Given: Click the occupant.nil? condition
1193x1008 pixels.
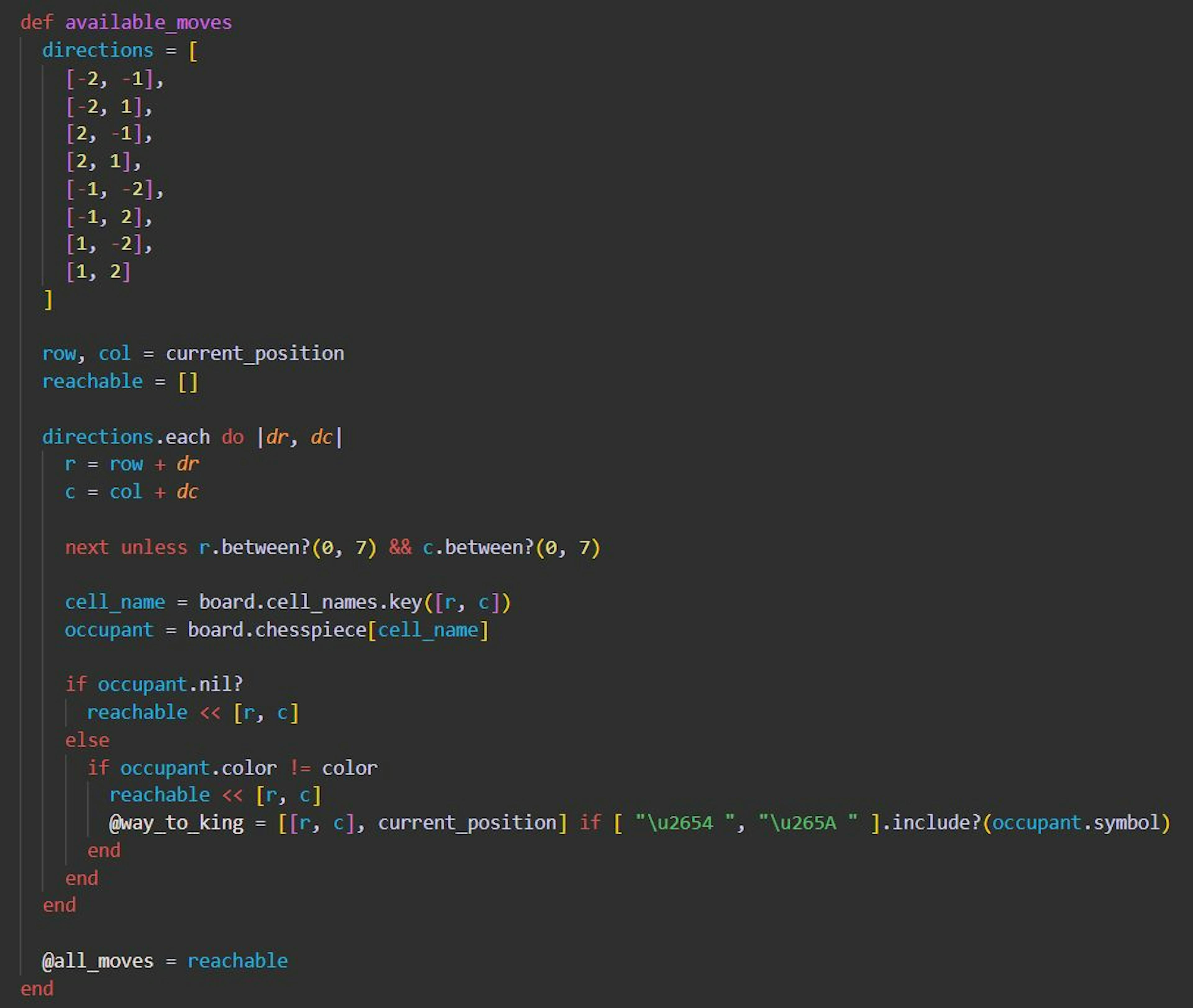Looking at the screenshot, I should 170,684.
